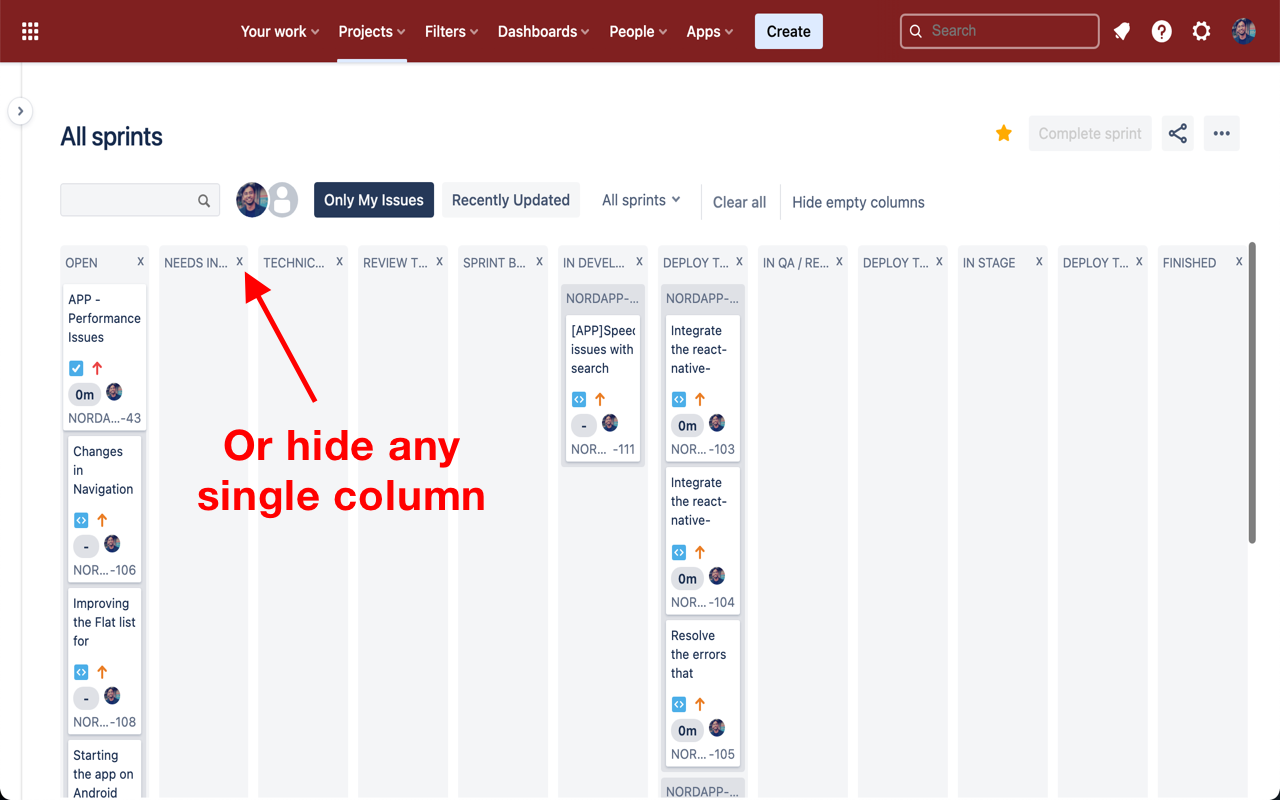The width and height of the screenshot is (1280, 800).
Task: Click the Create button
Action: tap(788, 31)
